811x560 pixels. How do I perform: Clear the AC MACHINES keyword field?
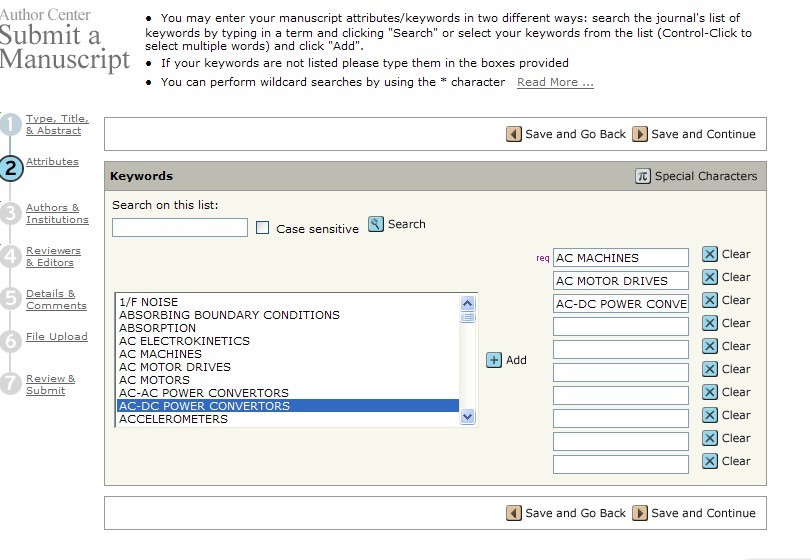point(710,255)
